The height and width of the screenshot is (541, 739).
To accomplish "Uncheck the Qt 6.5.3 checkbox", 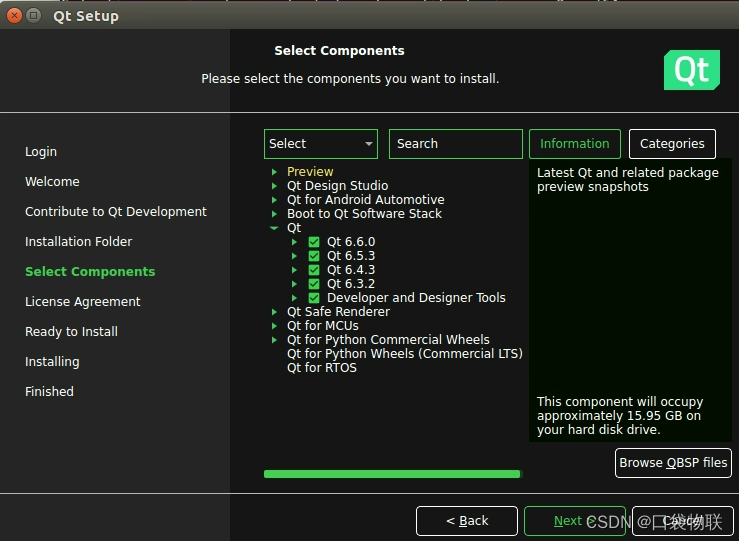I will pos(314,256).
